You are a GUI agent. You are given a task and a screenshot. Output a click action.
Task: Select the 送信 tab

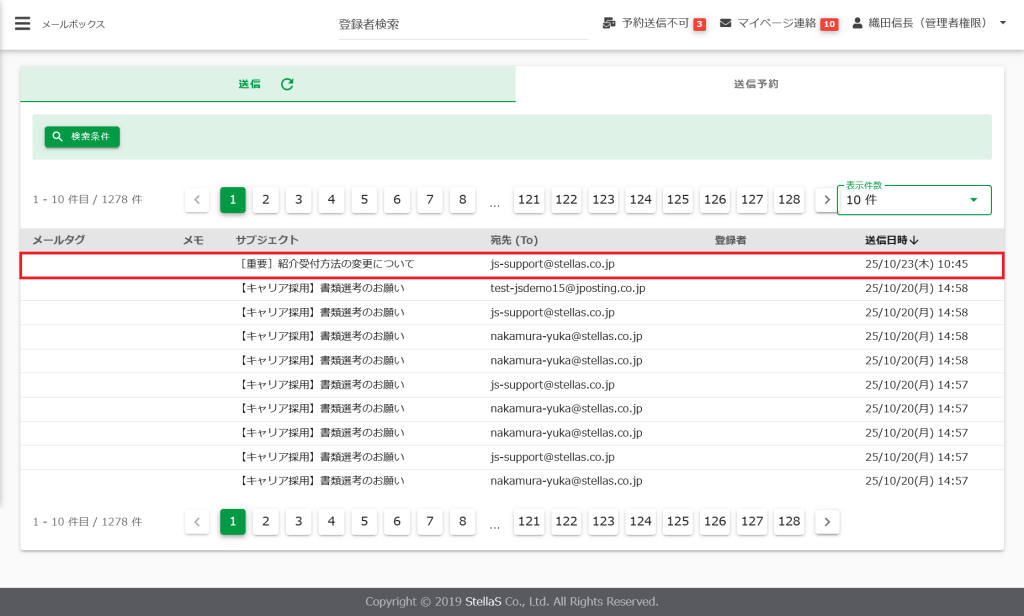pyautogui.click(x=250, y=84)
